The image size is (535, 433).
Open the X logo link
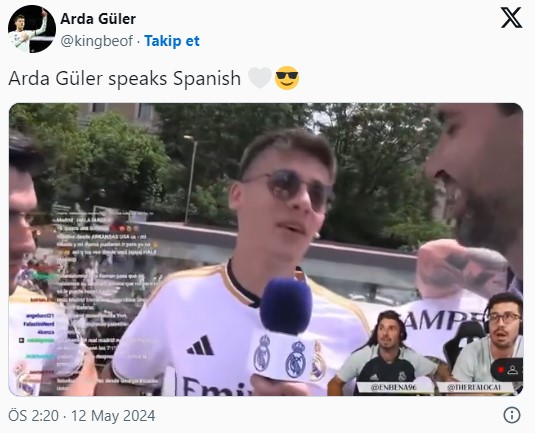click(x=511, y=18)
